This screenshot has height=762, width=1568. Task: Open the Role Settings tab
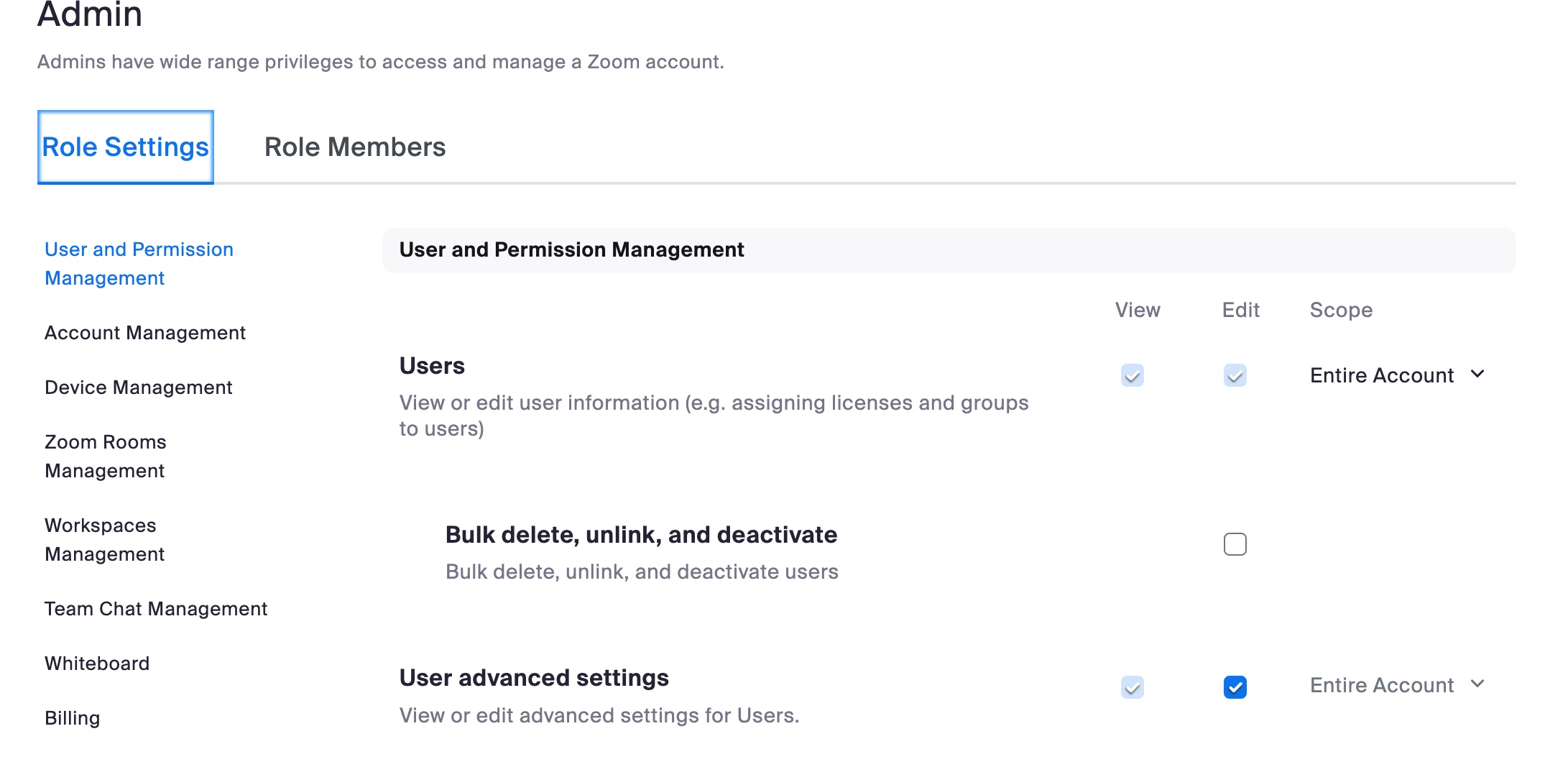[x=125, y=147]
